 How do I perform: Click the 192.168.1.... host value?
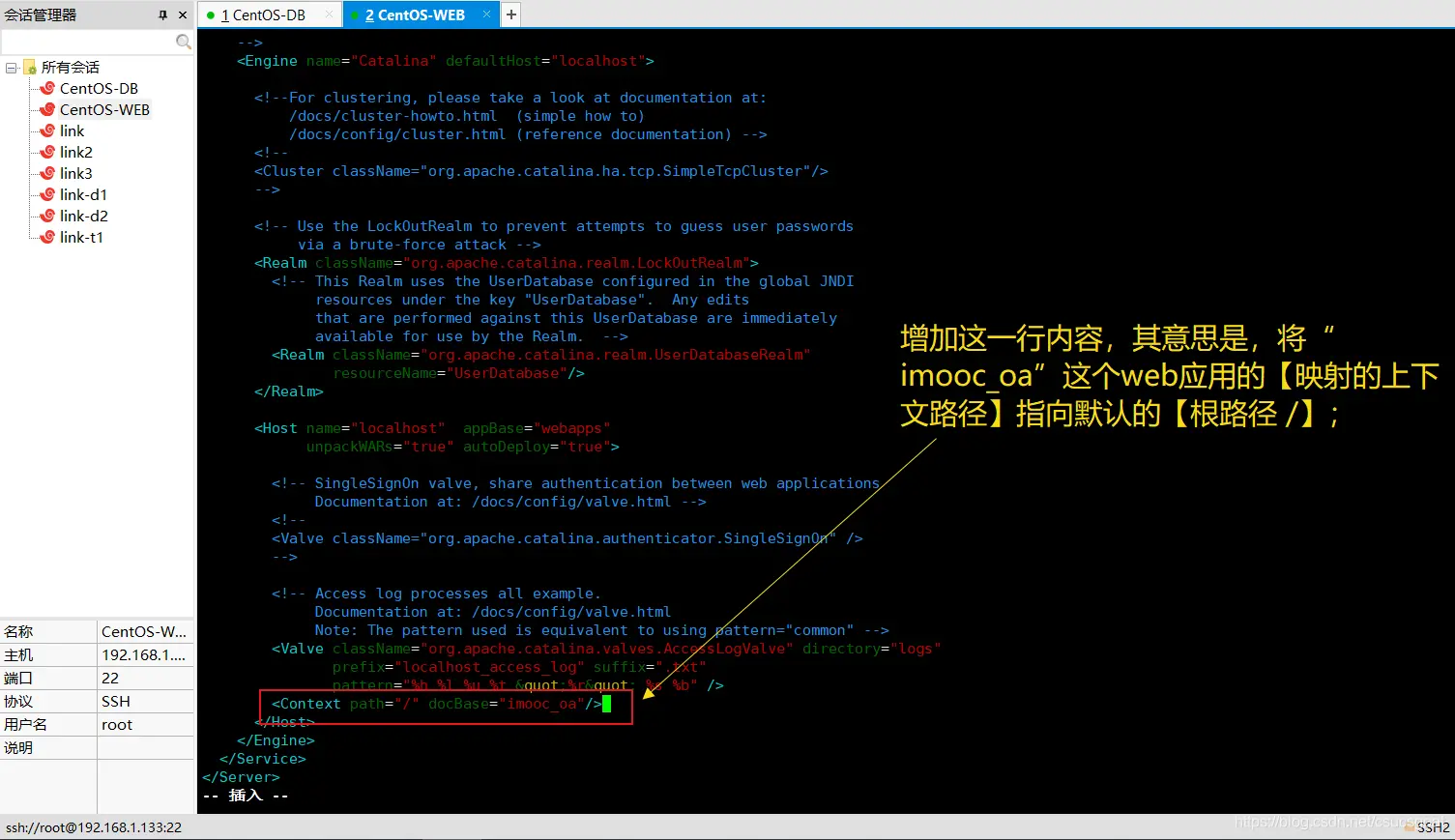pyautogui.click(x=143, y=655)
